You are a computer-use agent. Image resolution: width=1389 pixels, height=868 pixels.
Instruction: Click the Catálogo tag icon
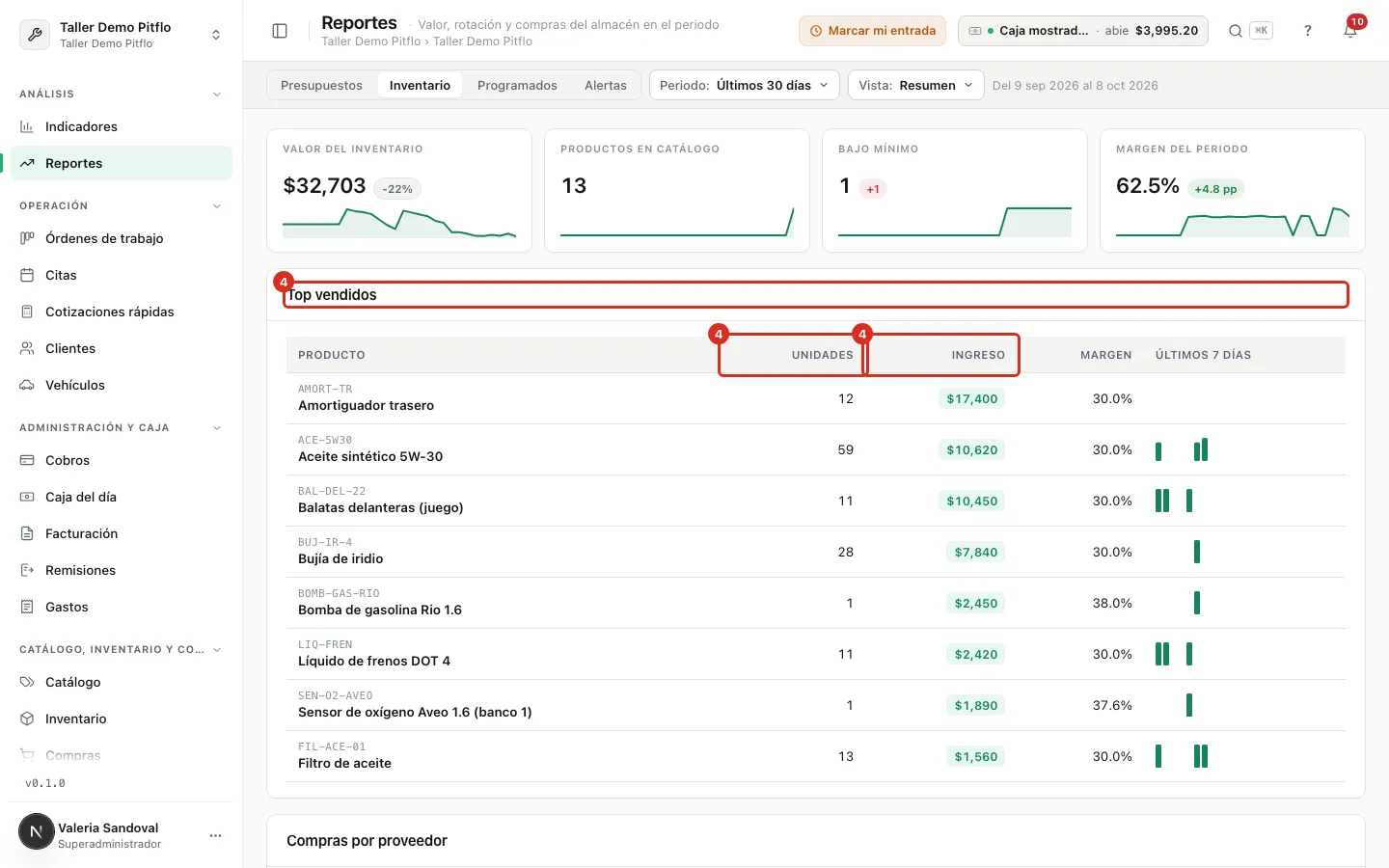click(27, 682)
